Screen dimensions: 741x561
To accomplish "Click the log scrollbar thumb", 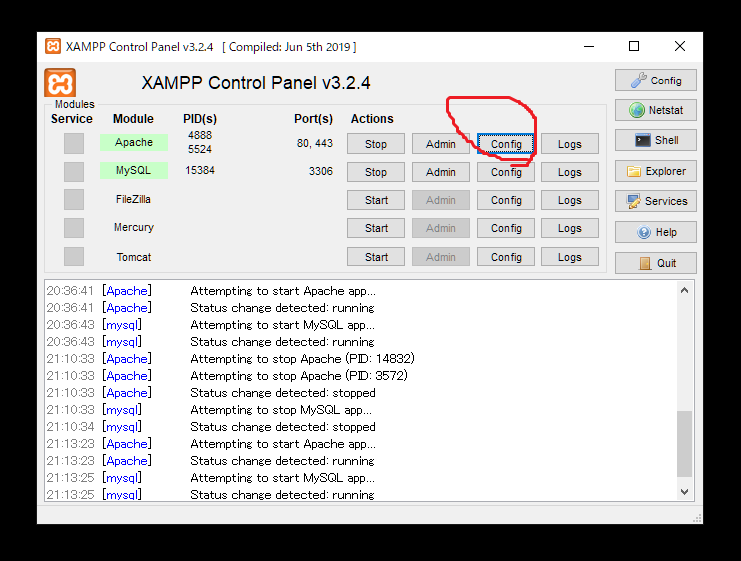I will tap(684, 444).
